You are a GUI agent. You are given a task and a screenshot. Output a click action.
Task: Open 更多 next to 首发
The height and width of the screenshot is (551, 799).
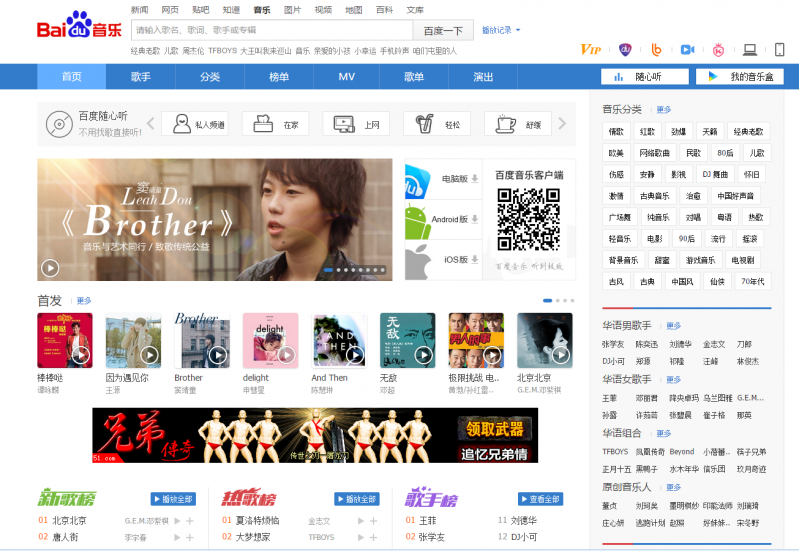coord(84,301)
